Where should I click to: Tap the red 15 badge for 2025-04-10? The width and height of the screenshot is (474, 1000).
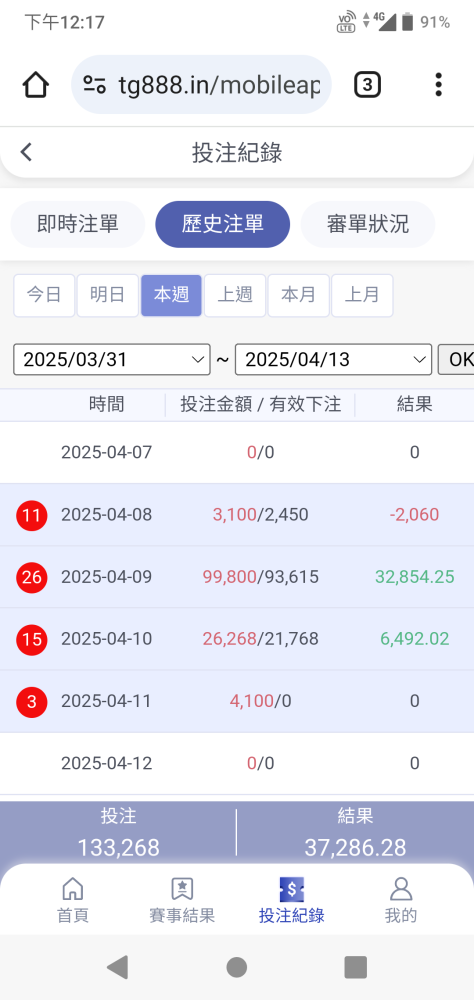[x=31, y=639]
